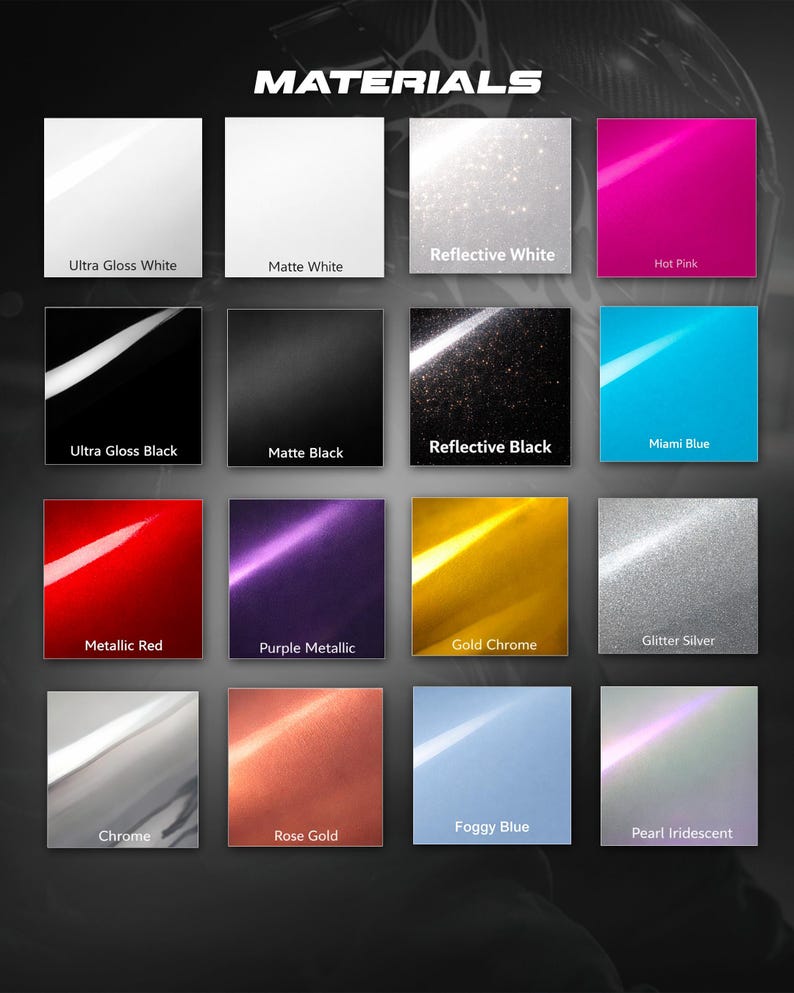
Task: Pick the Reflective White swatch
Action: (490, 196)
